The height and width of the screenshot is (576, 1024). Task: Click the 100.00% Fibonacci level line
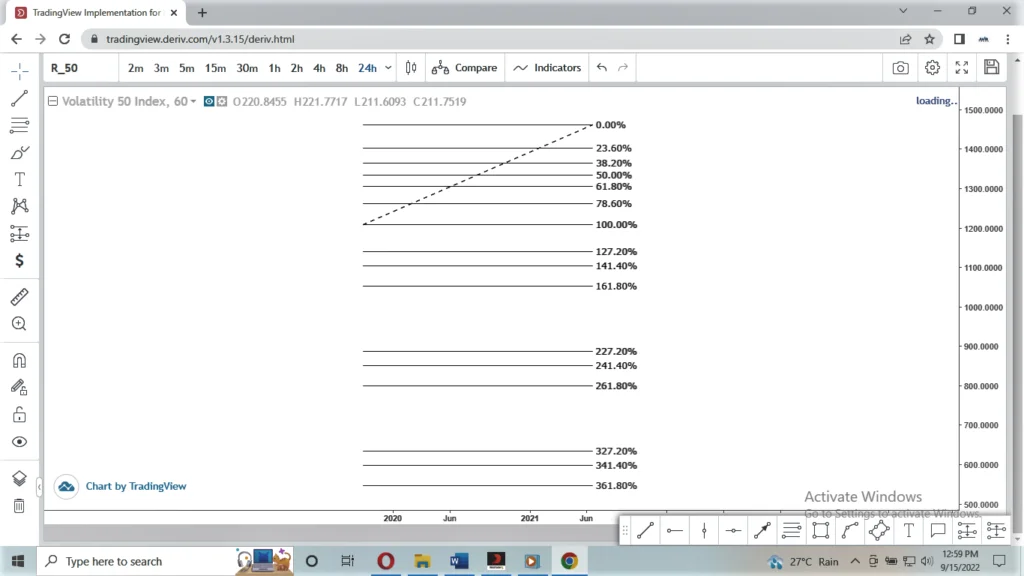coord(477,225)
